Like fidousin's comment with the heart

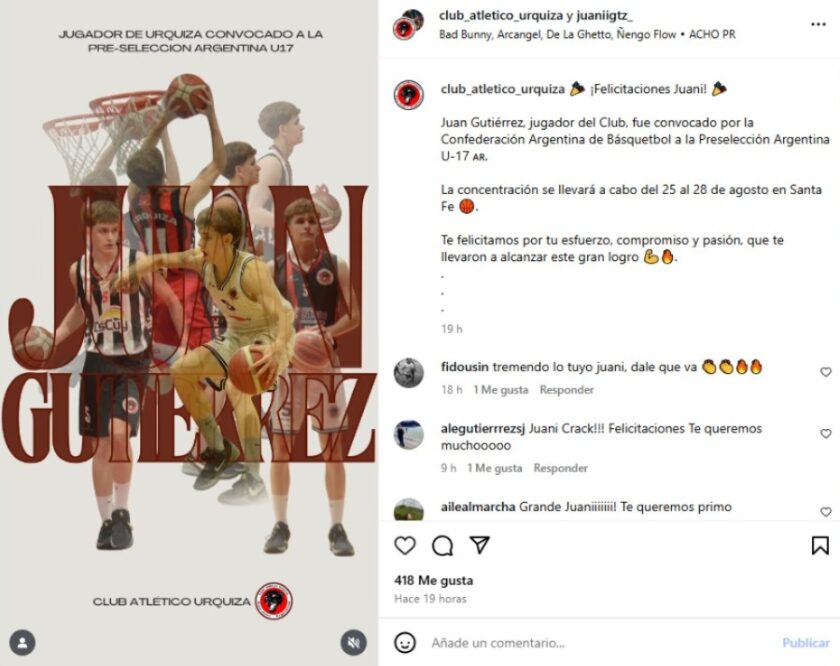click(x=826, y=372)
